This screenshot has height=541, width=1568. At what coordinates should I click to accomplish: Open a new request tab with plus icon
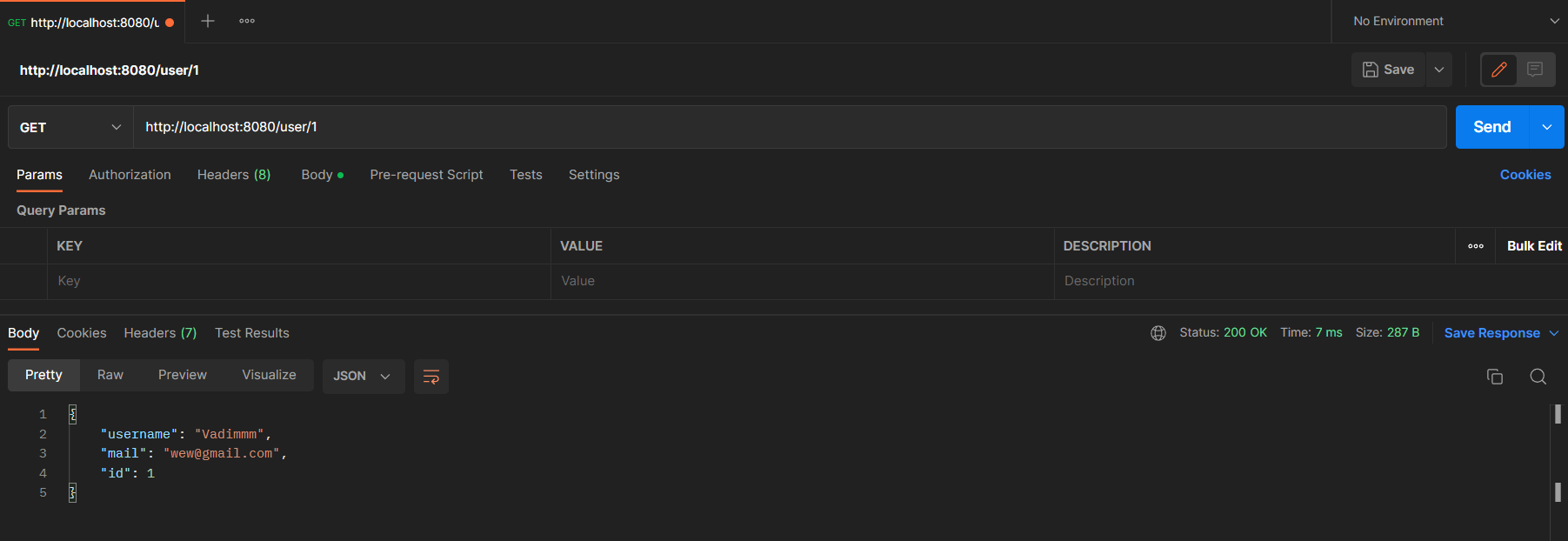pyautogui.click(x=208, y=21)
